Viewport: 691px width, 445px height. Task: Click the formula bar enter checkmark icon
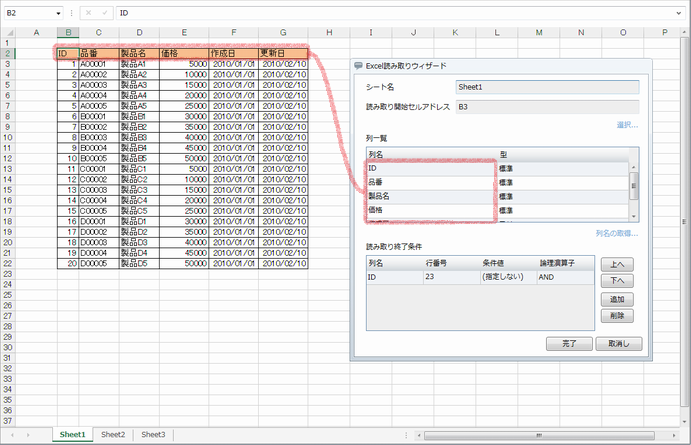(x=103, y=14)
